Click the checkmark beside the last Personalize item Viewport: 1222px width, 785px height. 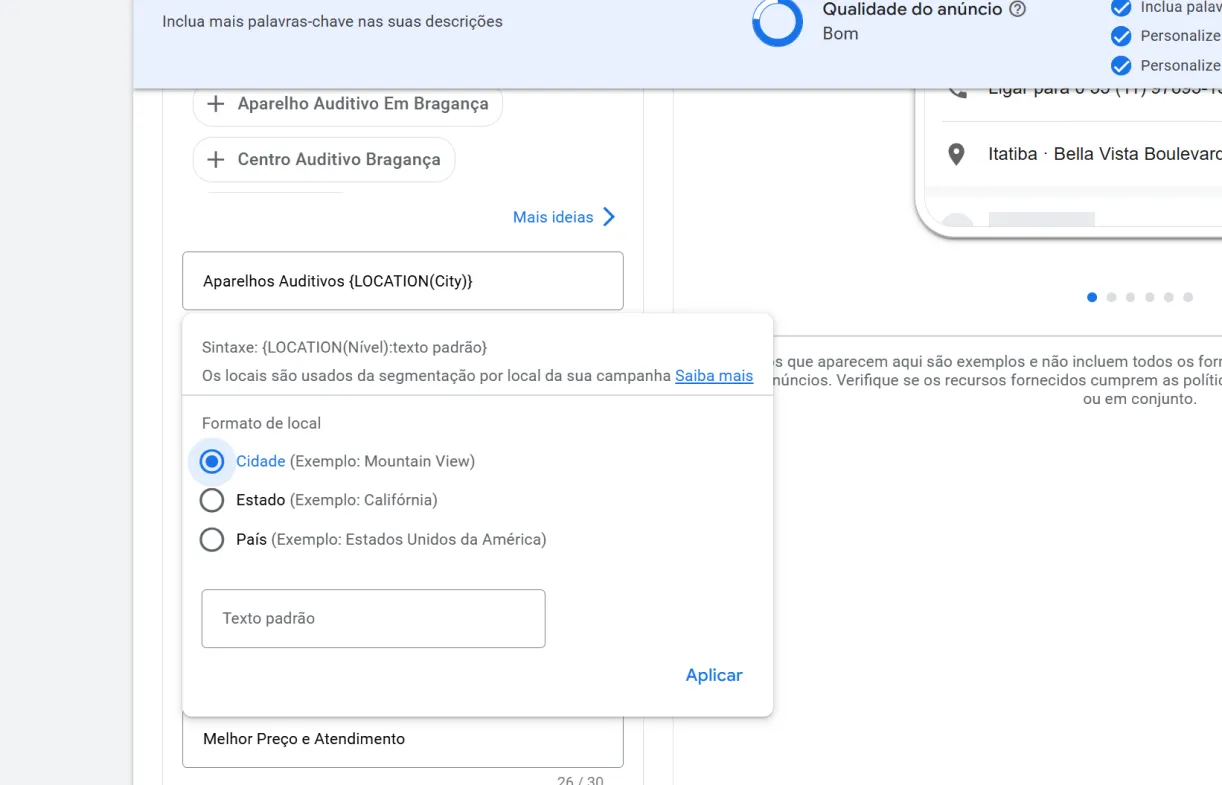pos(1121,66)
